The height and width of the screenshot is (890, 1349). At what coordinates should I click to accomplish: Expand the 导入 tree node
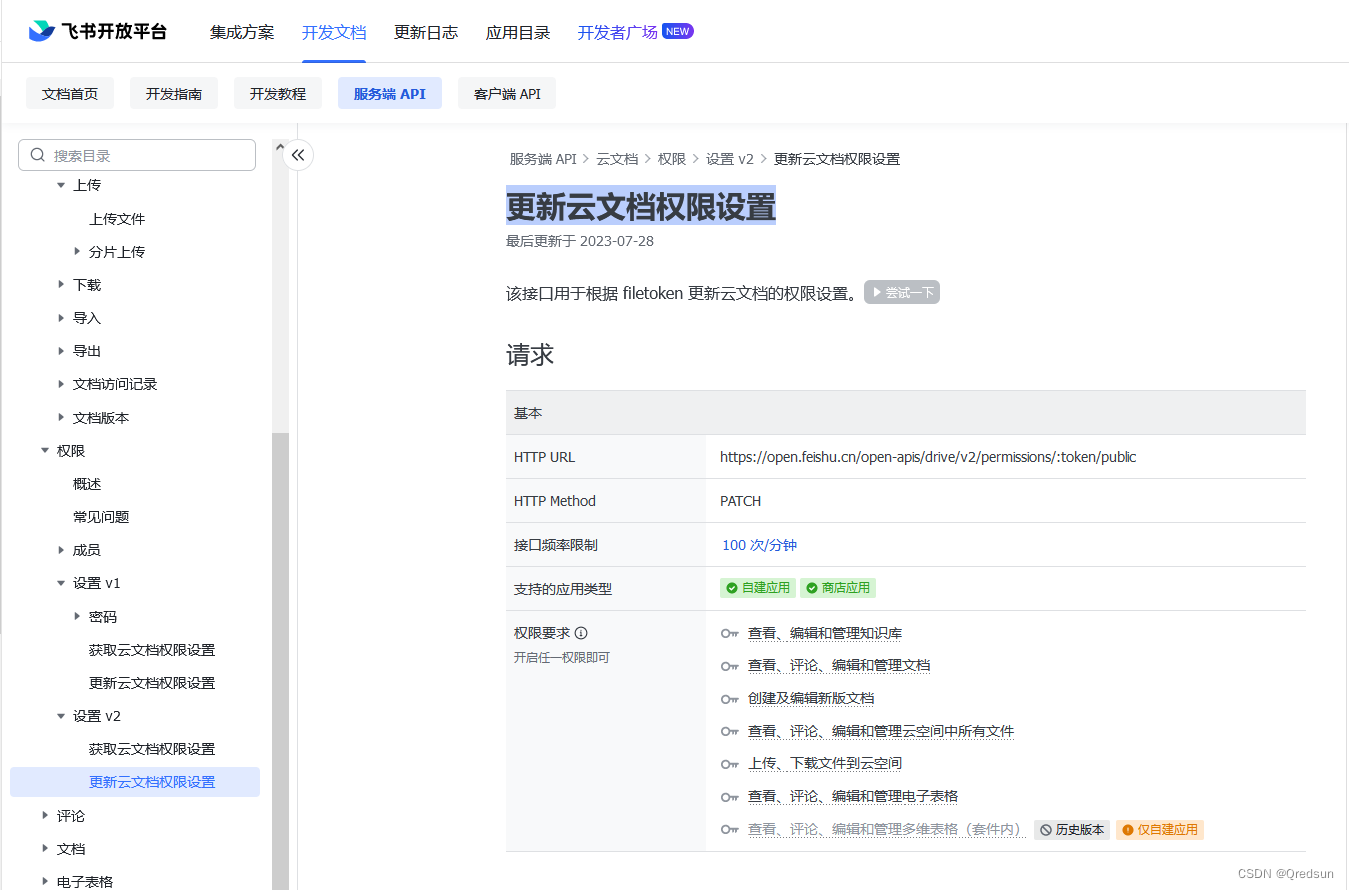pos(61,317)
